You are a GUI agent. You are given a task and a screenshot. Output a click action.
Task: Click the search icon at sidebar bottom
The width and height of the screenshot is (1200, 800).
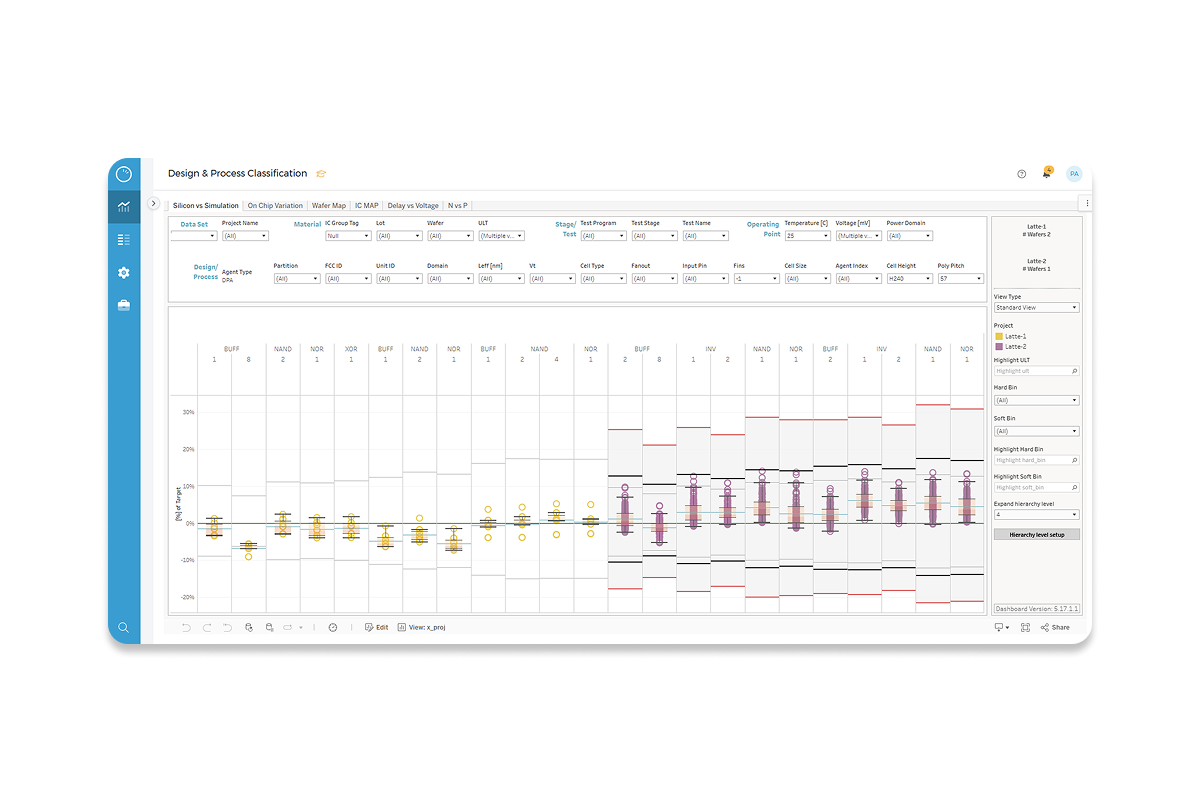point(123,627)
